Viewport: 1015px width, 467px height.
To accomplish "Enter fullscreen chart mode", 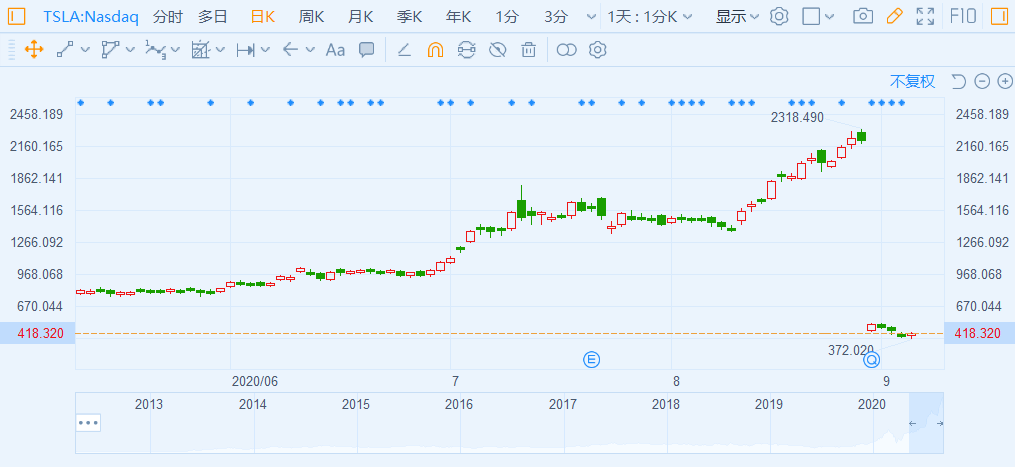I will [x=926, y=17].
